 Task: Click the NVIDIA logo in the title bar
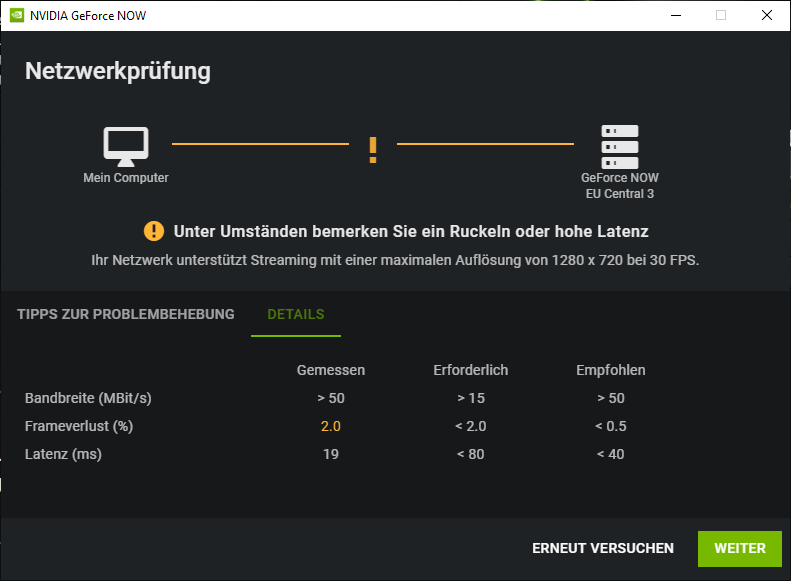tap(17, 16)
